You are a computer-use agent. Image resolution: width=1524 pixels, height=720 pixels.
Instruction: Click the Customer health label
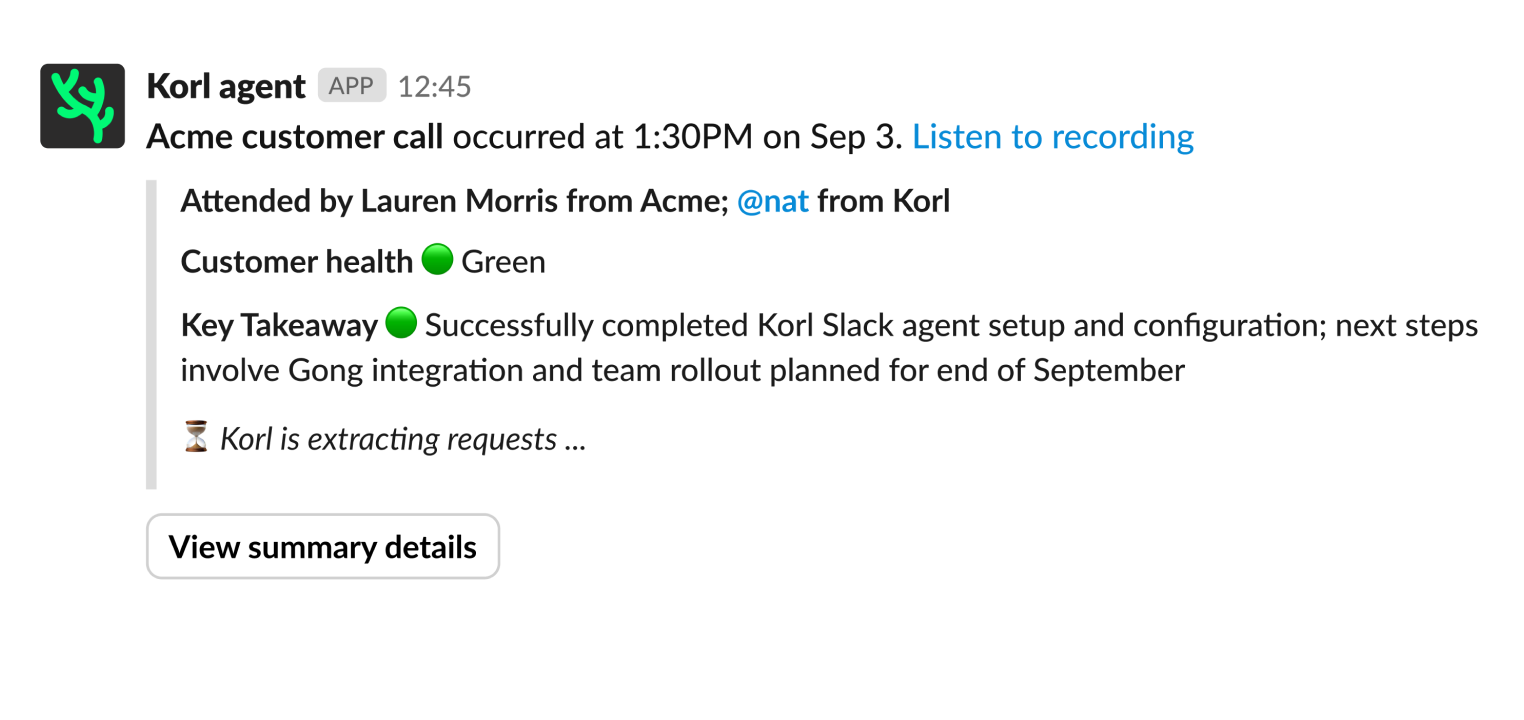point(296,262)
